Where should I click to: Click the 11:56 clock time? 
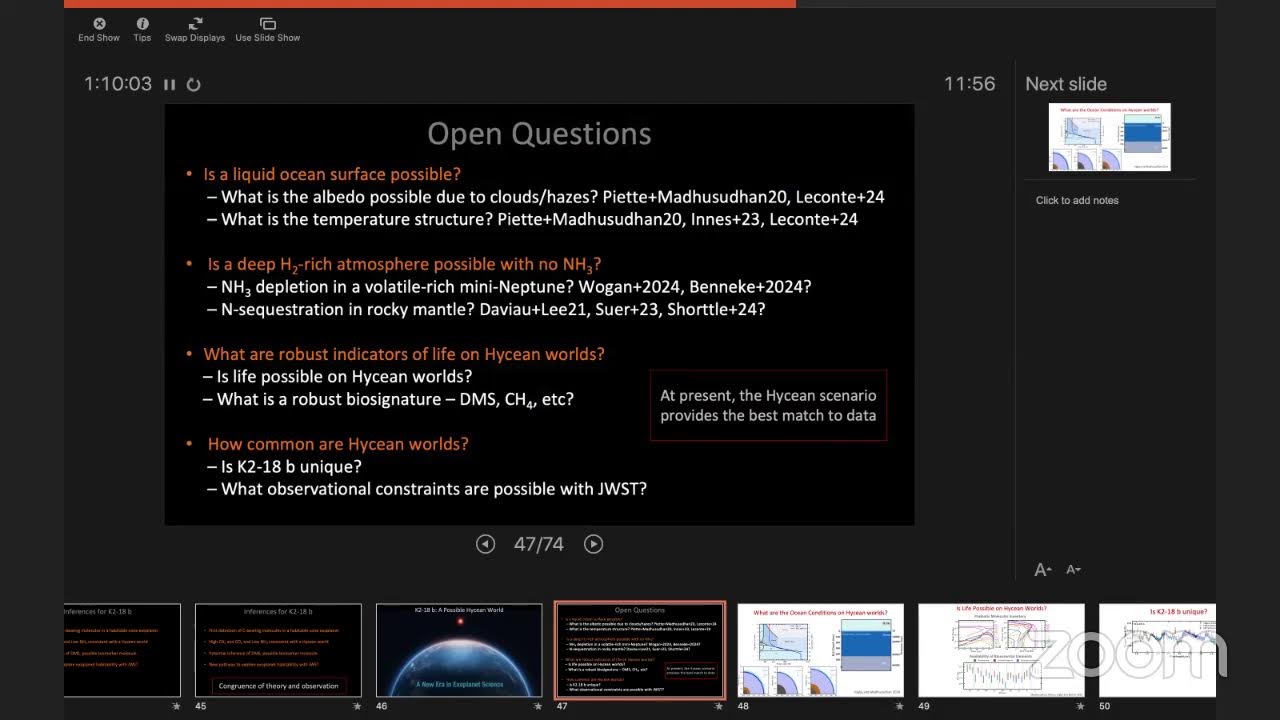pyautogui.click(x=970, y=84)
